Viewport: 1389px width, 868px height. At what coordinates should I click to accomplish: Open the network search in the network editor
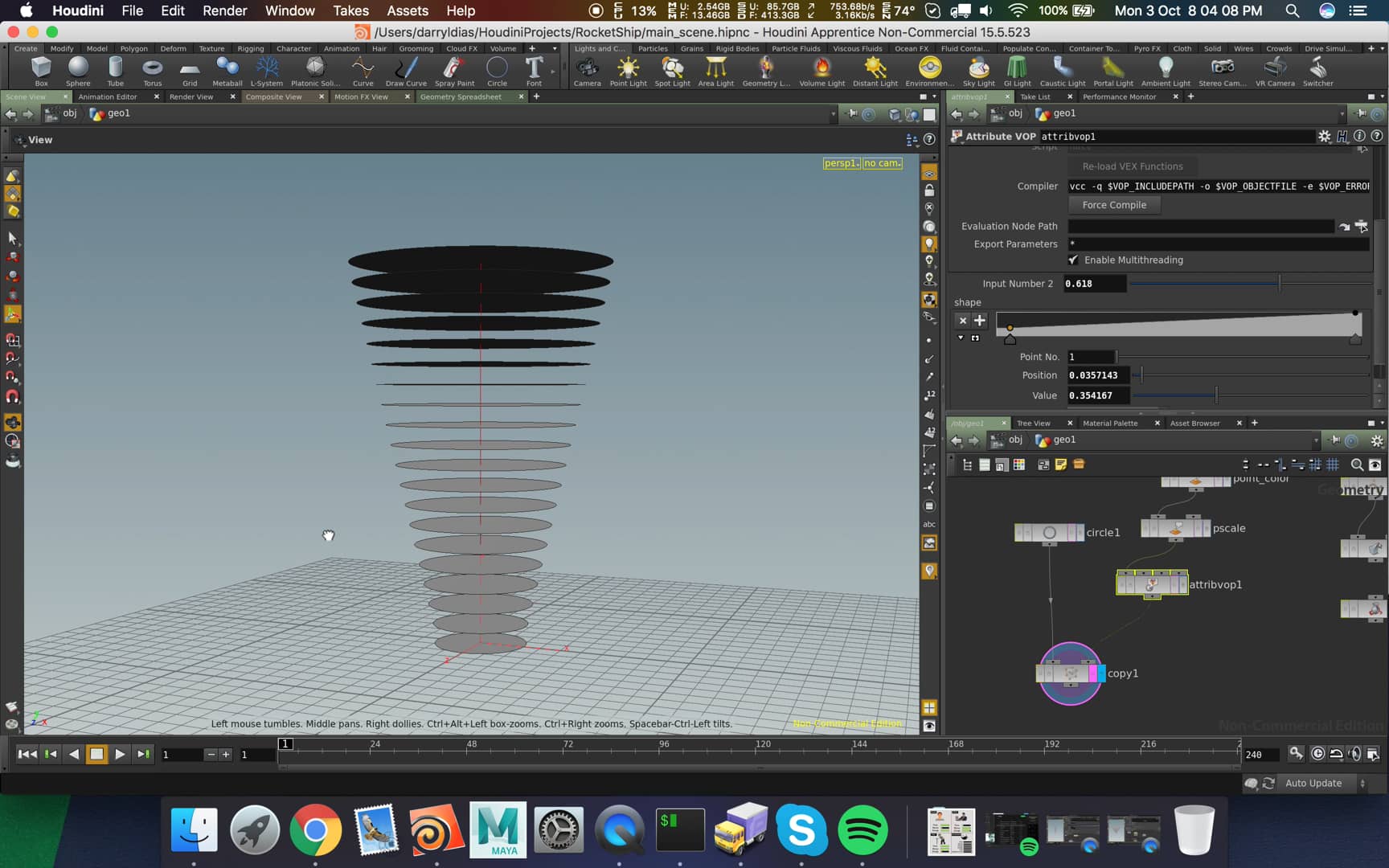[1356, 465]
